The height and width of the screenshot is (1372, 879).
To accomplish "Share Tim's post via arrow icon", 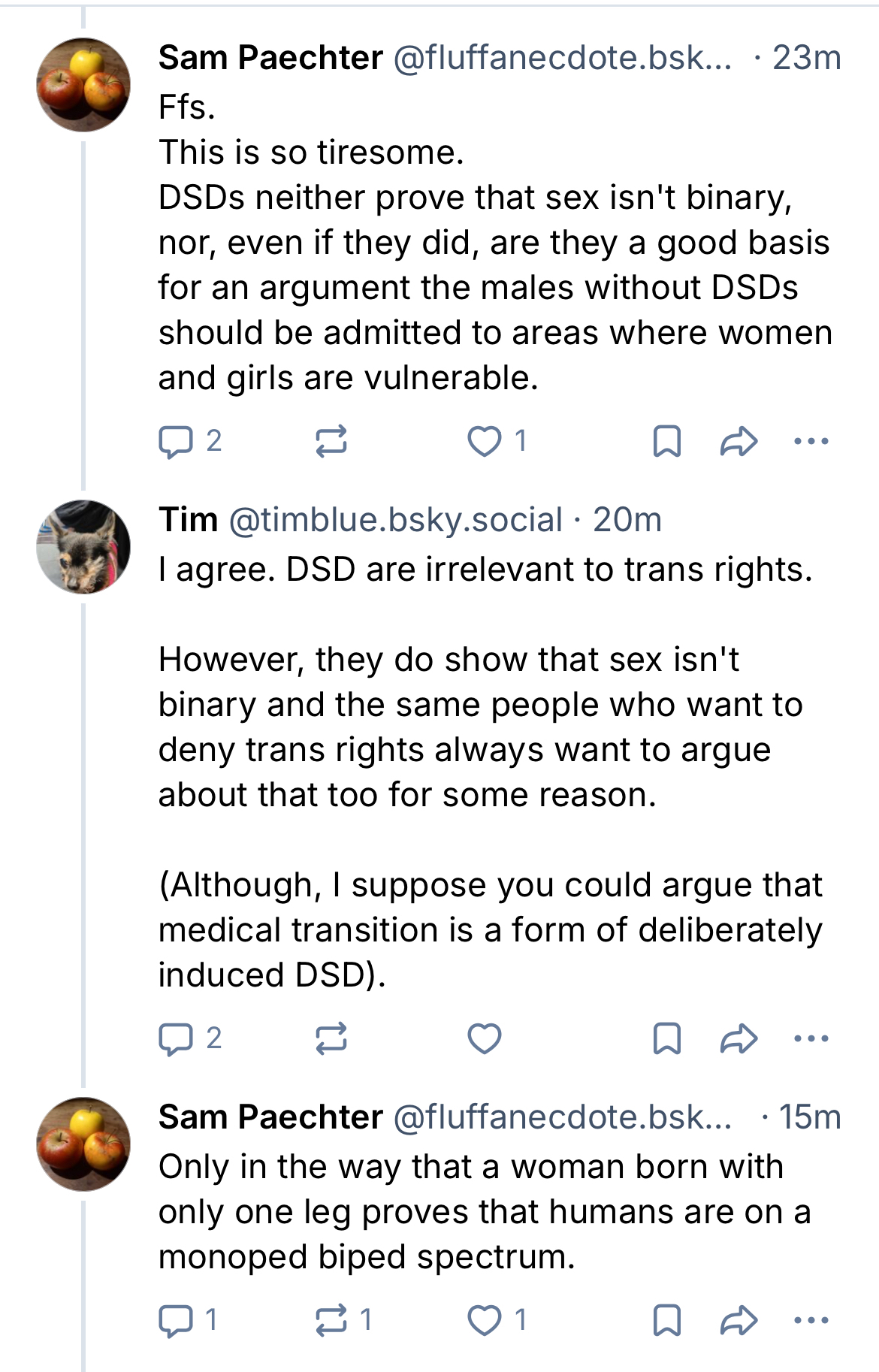I will tap(739, 1038).
